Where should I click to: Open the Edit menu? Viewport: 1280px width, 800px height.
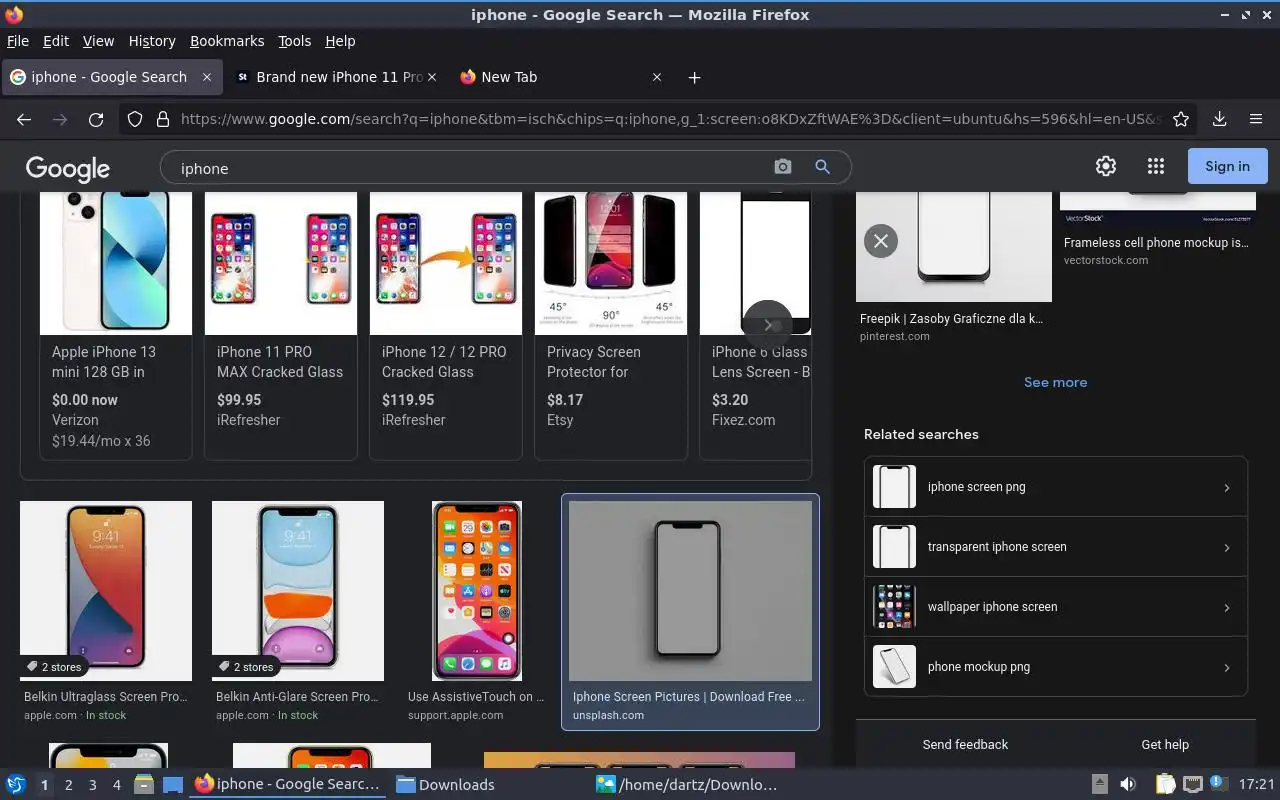point(56,41)
